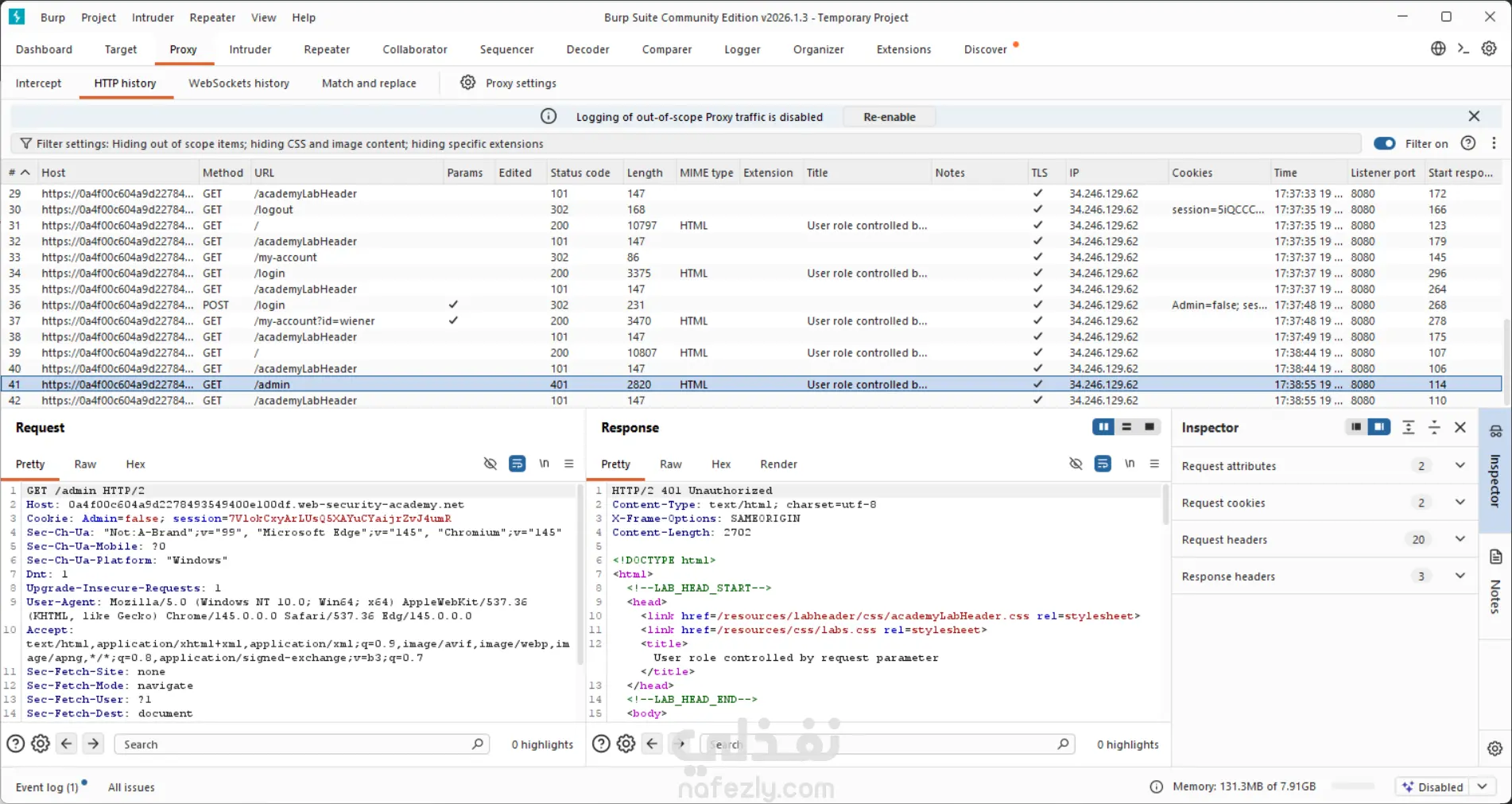Open the Event log

47,787
